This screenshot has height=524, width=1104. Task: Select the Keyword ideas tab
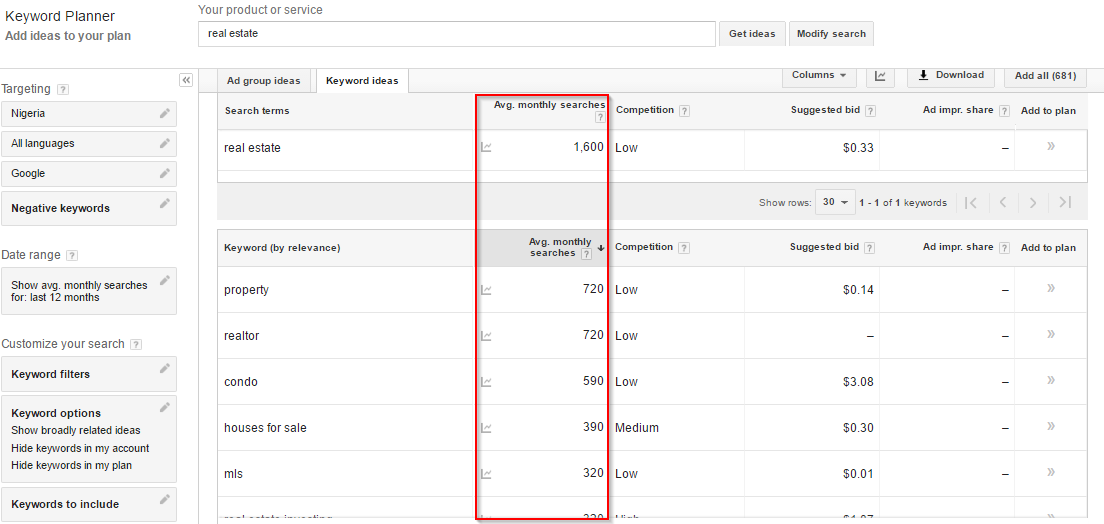click(361, 81)
